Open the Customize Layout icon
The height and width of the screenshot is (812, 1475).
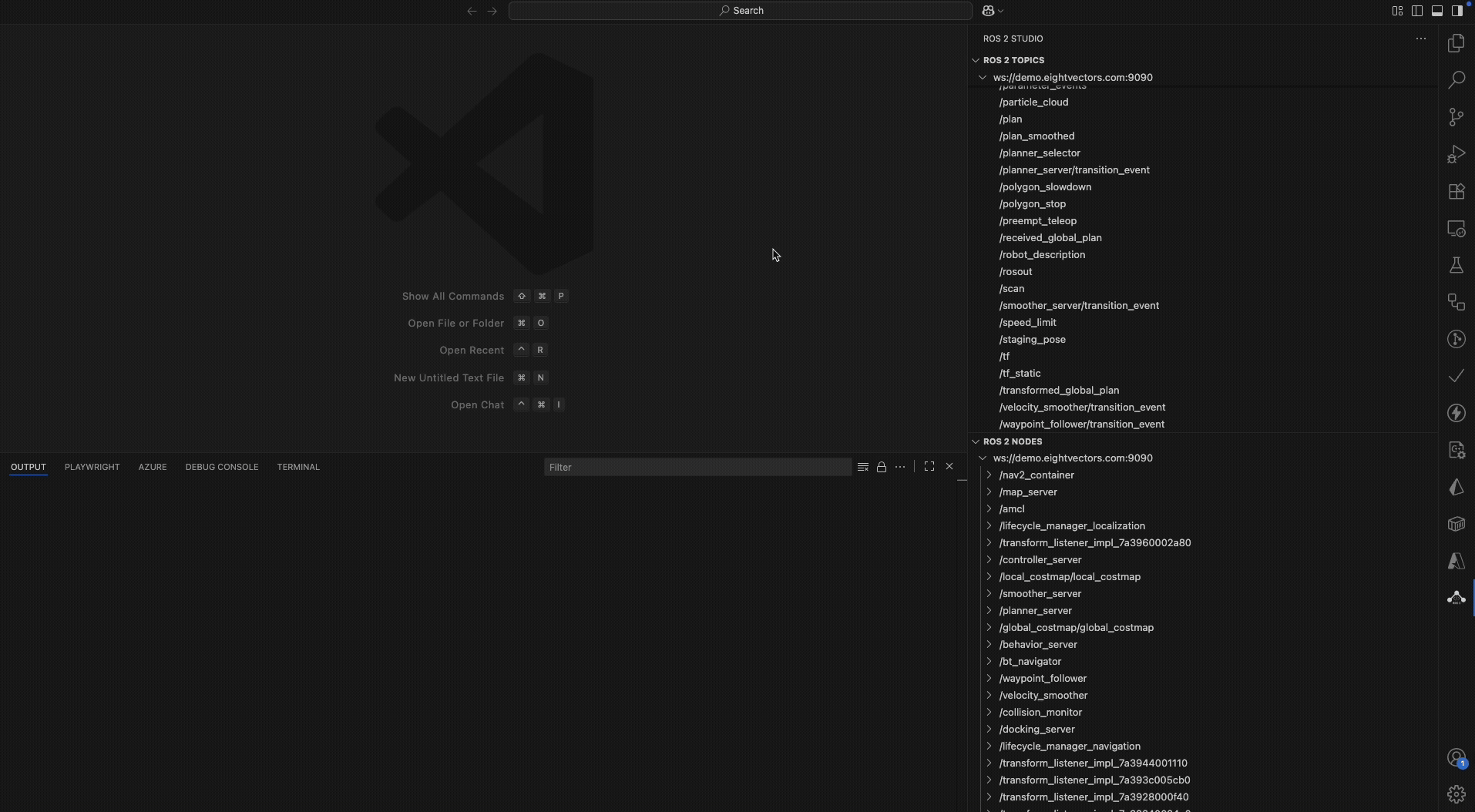[x=1397, y=11]
